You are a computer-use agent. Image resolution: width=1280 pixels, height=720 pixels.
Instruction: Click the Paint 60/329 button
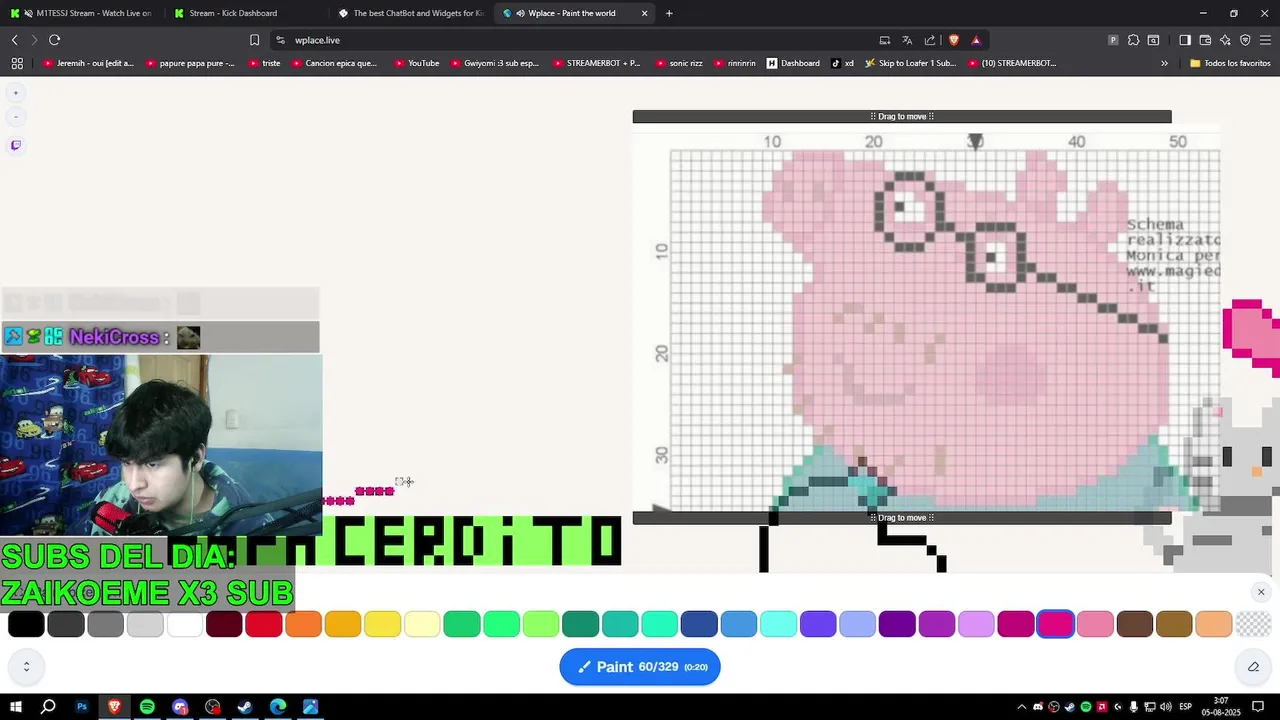[x=640, y=667]
